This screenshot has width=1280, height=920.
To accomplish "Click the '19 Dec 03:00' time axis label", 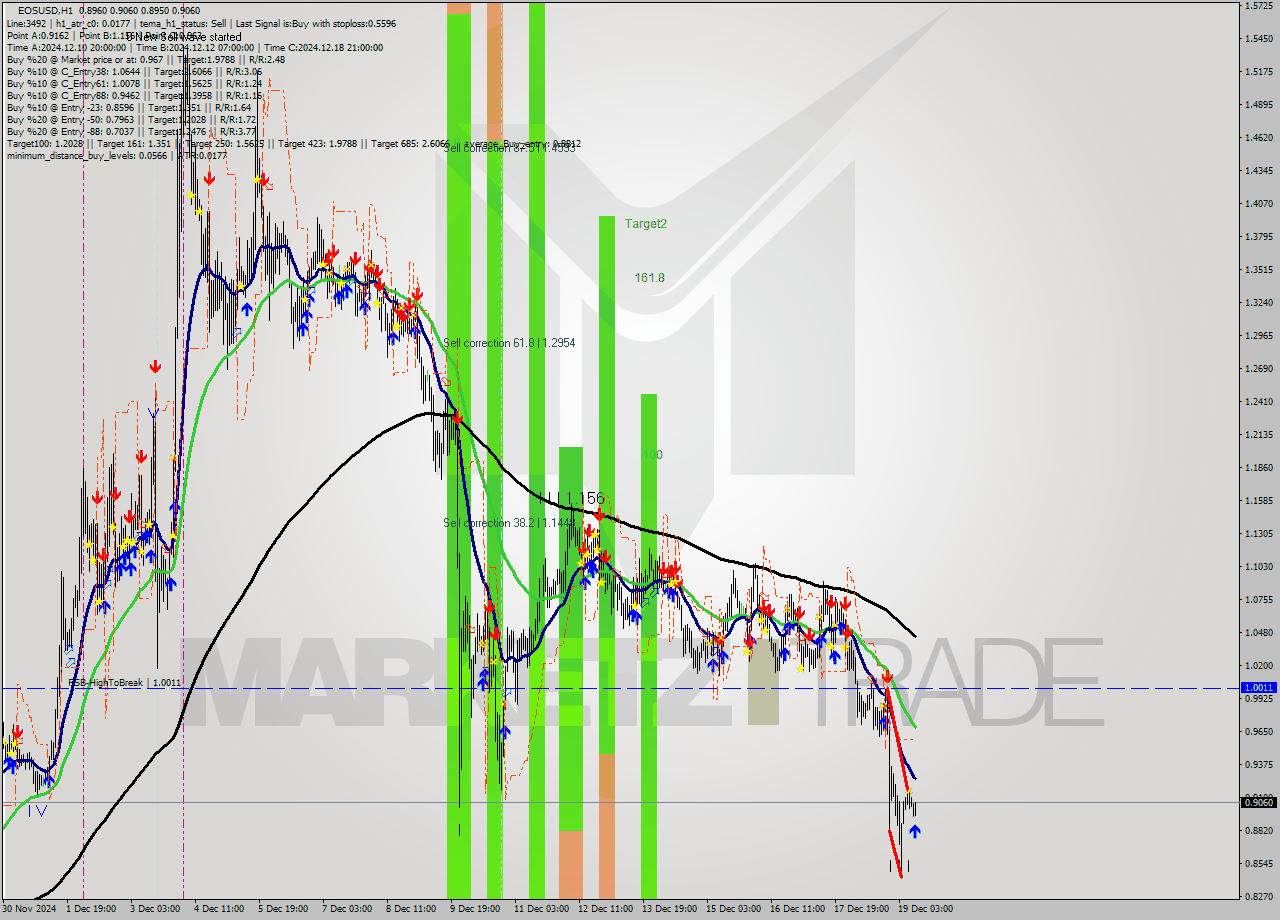I will coord(925,909).
